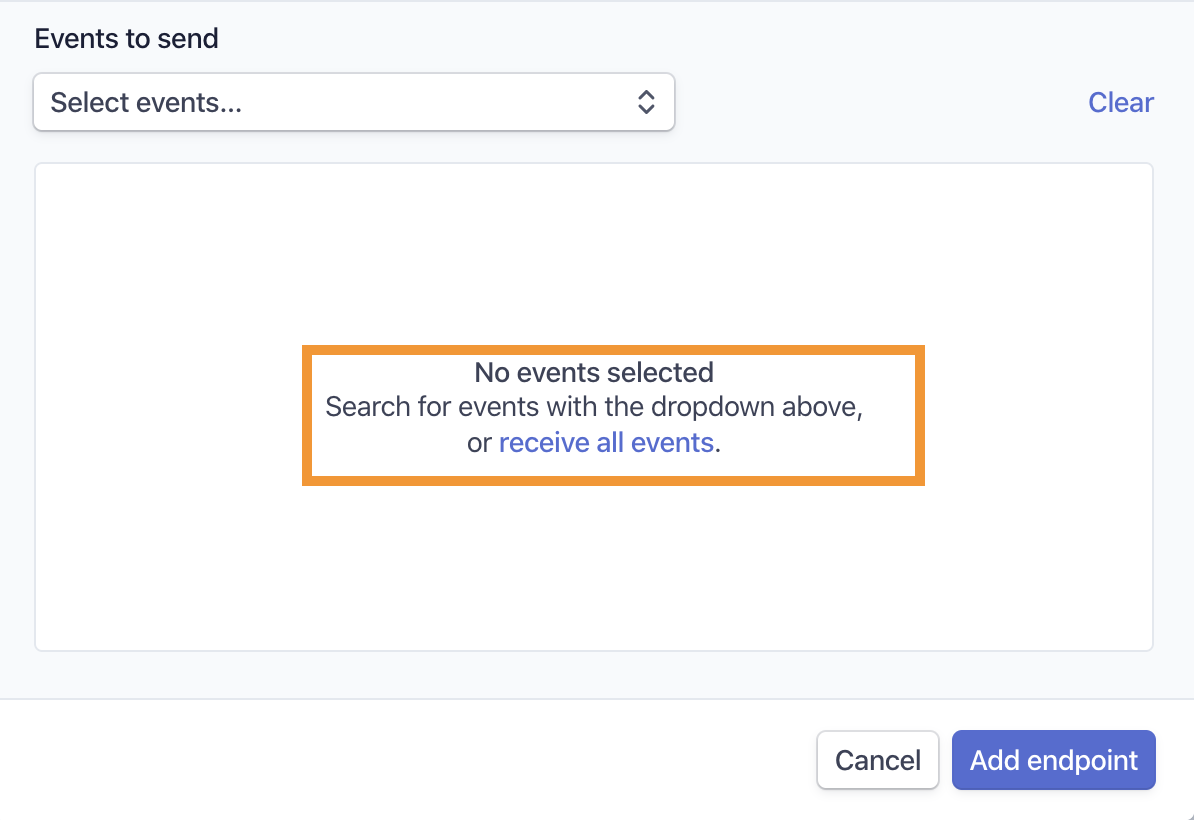Viewport: 1194px width, 820px height.
Task: Dismiss the dialog with Cancel
Action: pyautogui.click(x=877, y=760)
